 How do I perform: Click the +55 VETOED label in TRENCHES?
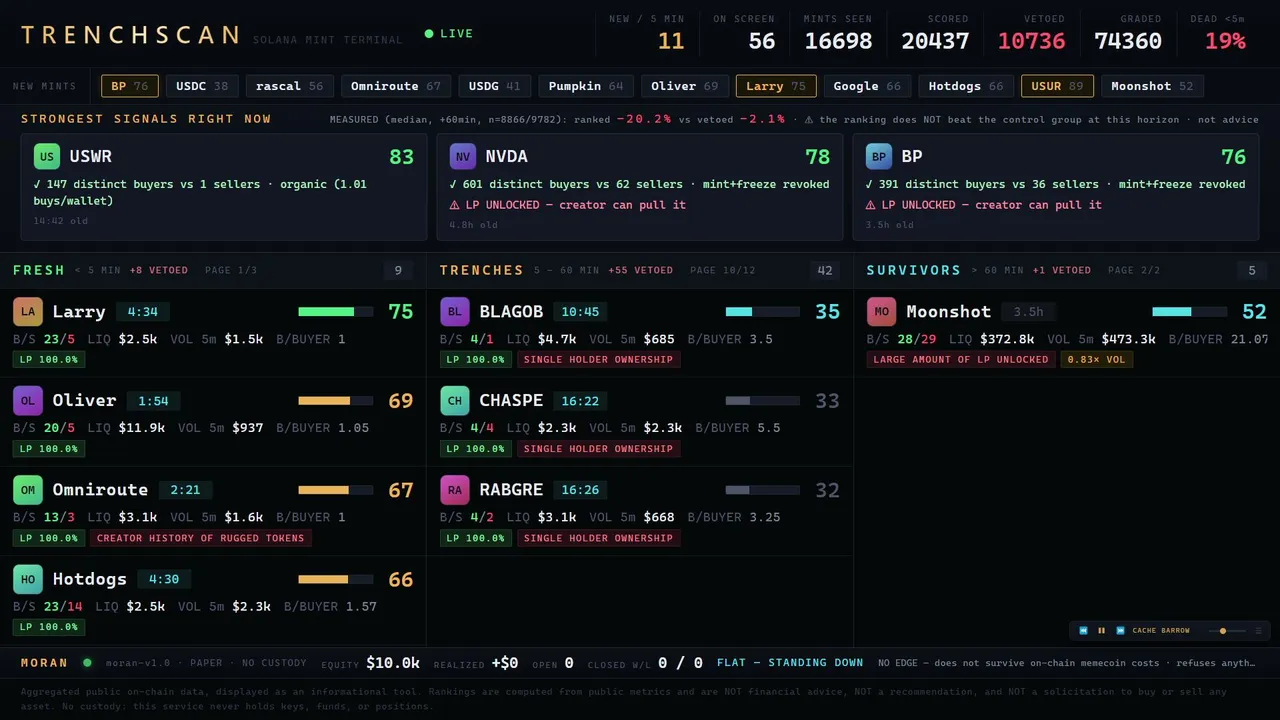pos(640,270)
